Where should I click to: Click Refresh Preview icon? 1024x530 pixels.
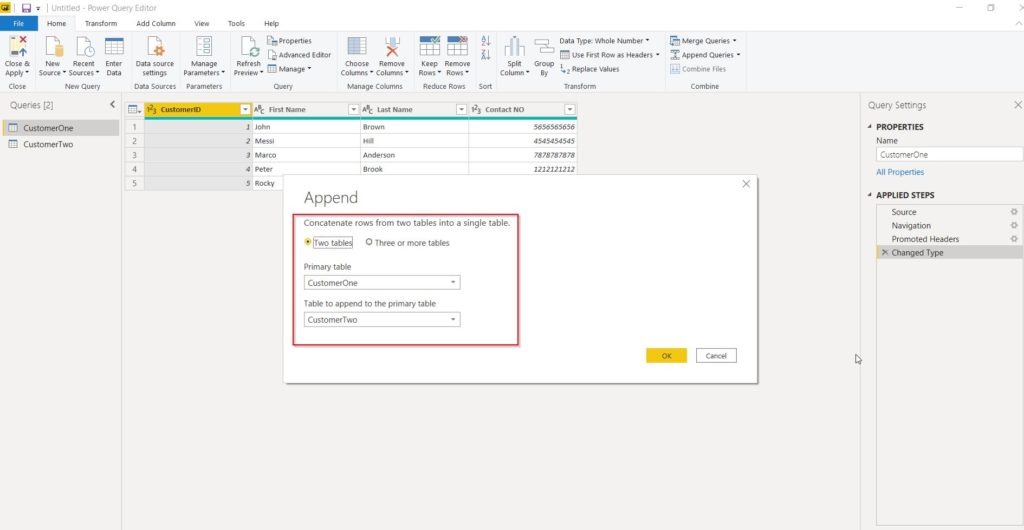point(249,47)
